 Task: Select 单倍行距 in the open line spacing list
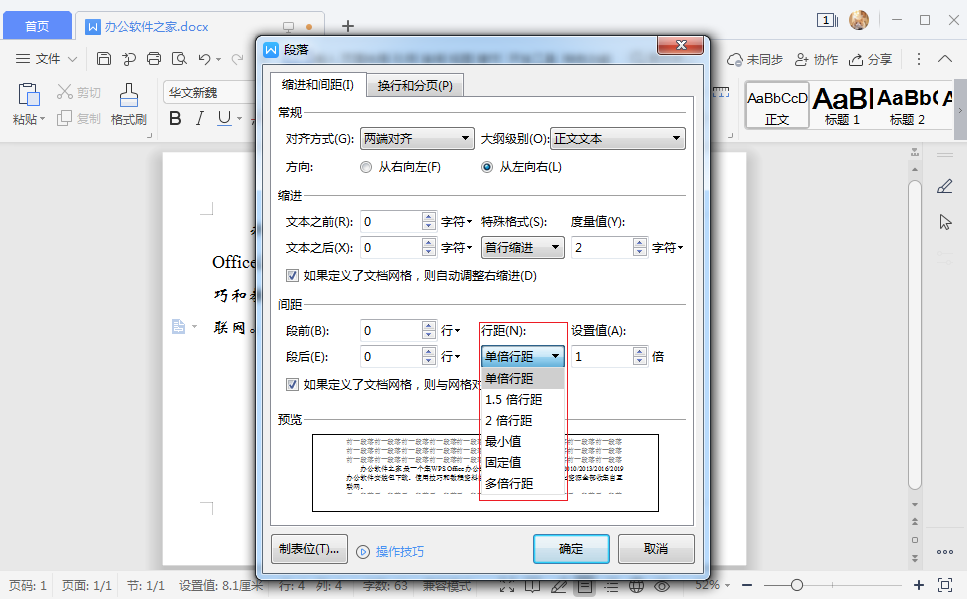click(x=522, y=379)
